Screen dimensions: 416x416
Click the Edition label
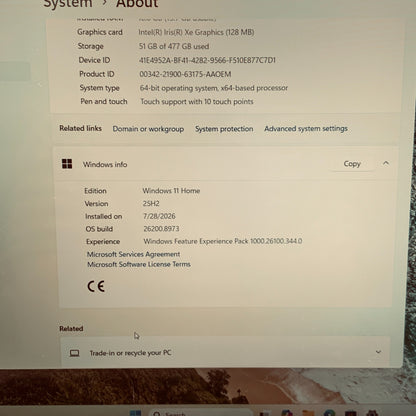[x=95, y=191]
